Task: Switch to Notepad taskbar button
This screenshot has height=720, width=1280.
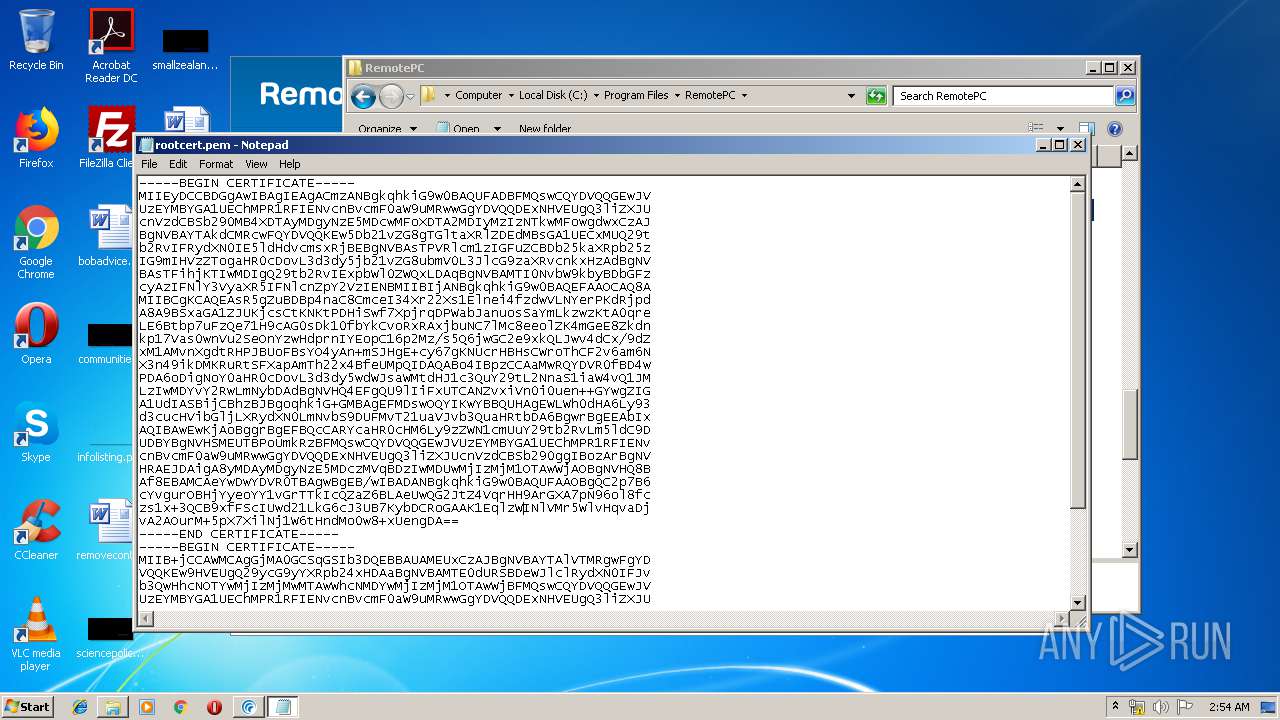Action: click(x=283, y=707)
